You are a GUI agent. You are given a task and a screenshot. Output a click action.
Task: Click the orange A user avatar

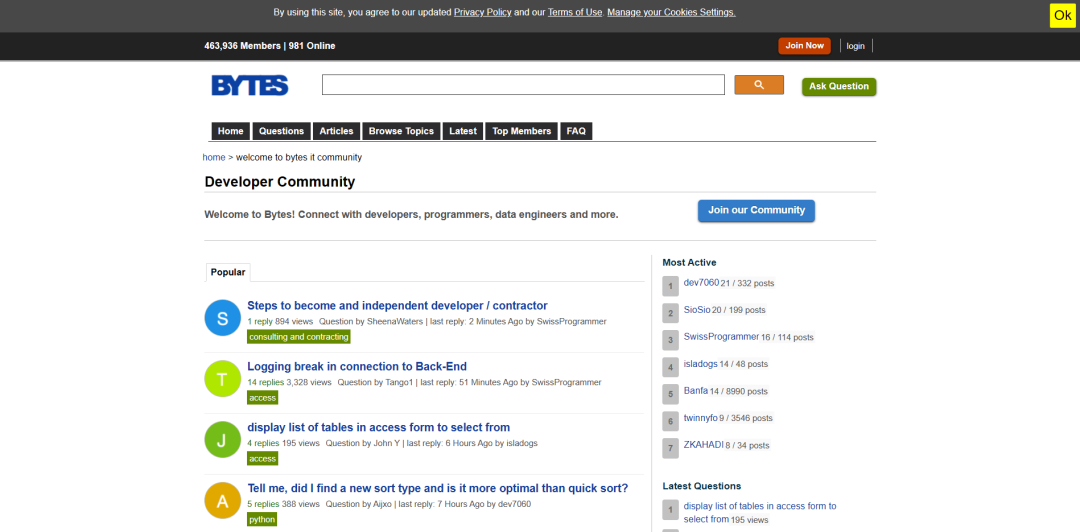click(222, 501)
